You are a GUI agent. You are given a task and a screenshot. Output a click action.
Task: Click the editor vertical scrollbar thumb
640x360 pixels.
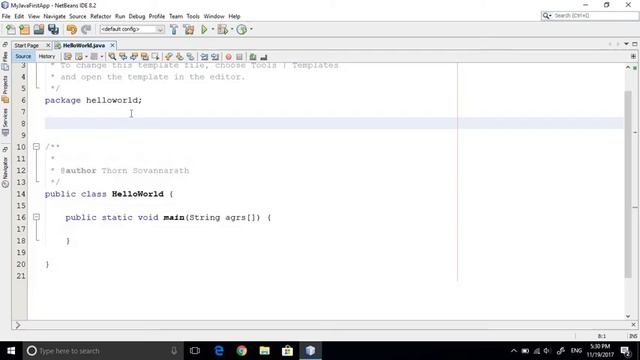628,184
